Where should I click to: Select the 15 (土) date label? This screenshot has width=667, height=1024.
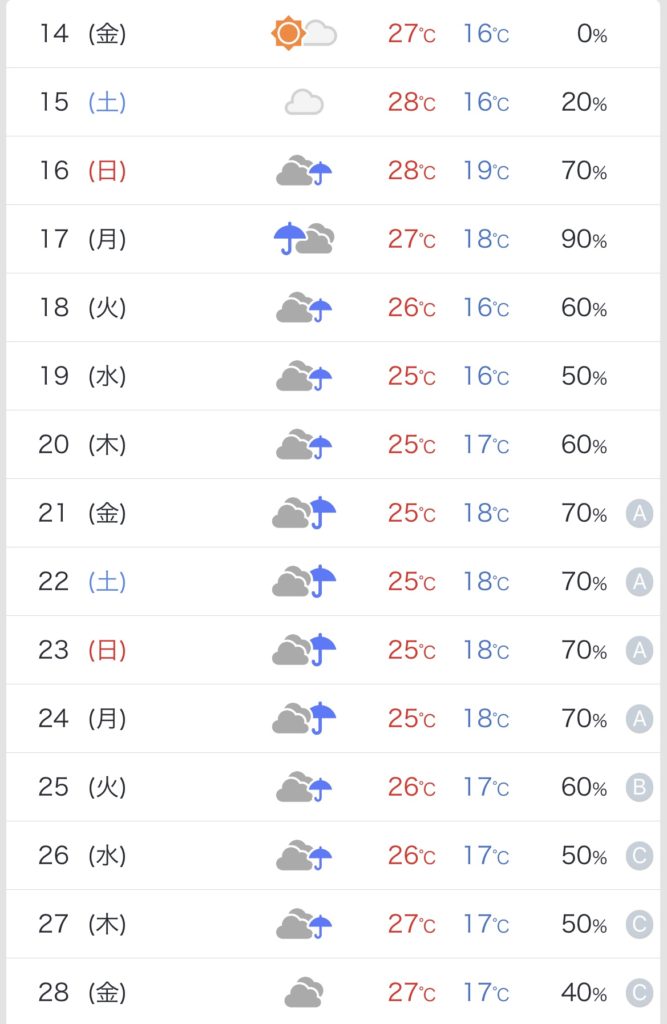click(x=82, y=103)
